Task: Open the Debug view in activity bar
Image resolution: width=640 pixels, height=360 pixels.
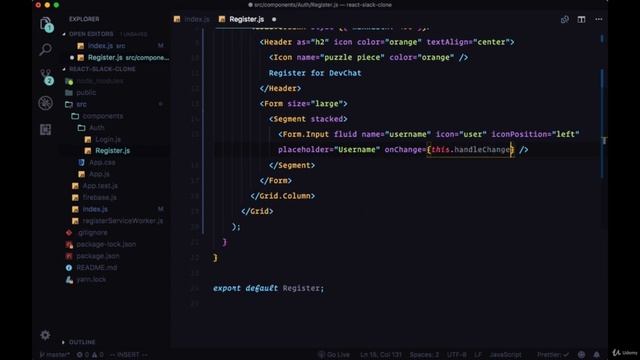Action: (x=45, y=103)
